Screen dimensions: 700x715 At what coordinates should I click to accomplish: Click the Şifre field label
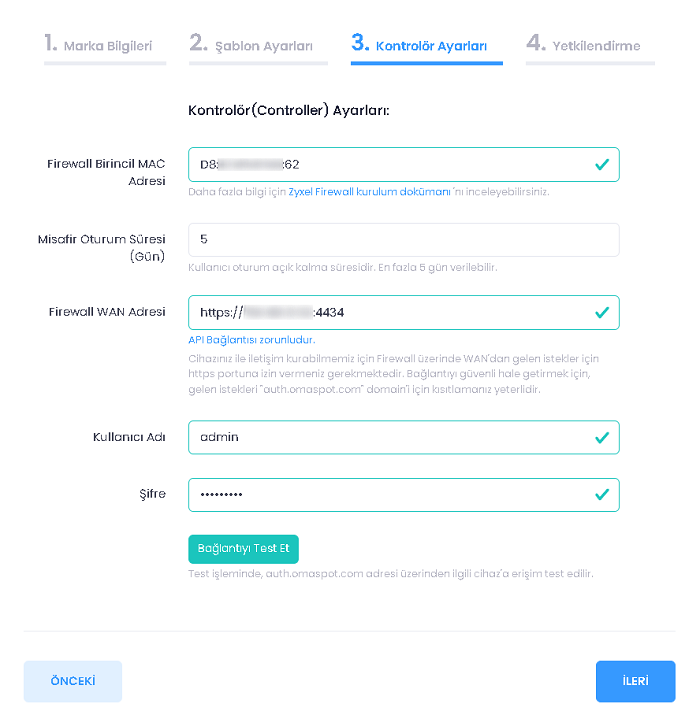[x=152, y=494]
